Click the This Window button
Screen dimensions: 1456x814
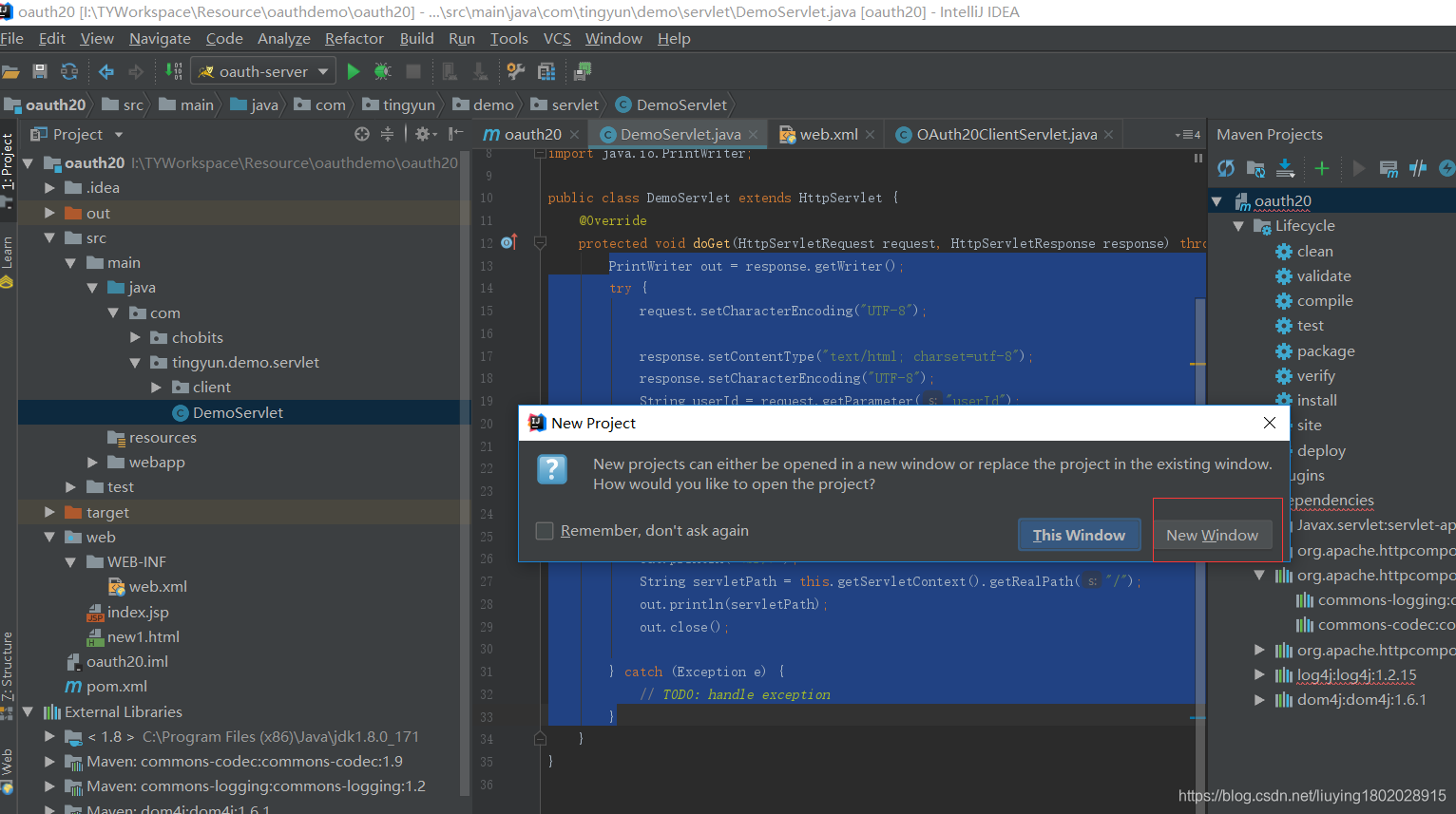pyautogui.click(x=1079, y=536)
